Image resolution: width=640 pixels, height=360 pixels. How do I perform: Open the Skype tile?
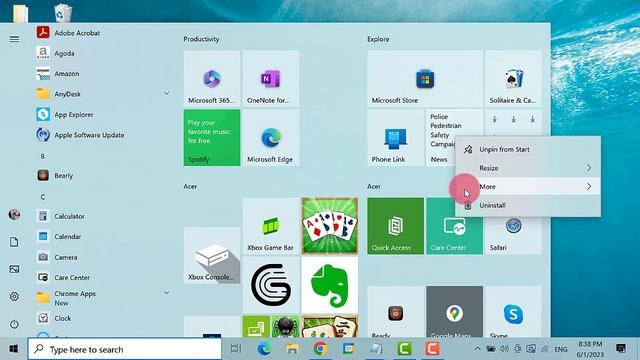point(513,312)
